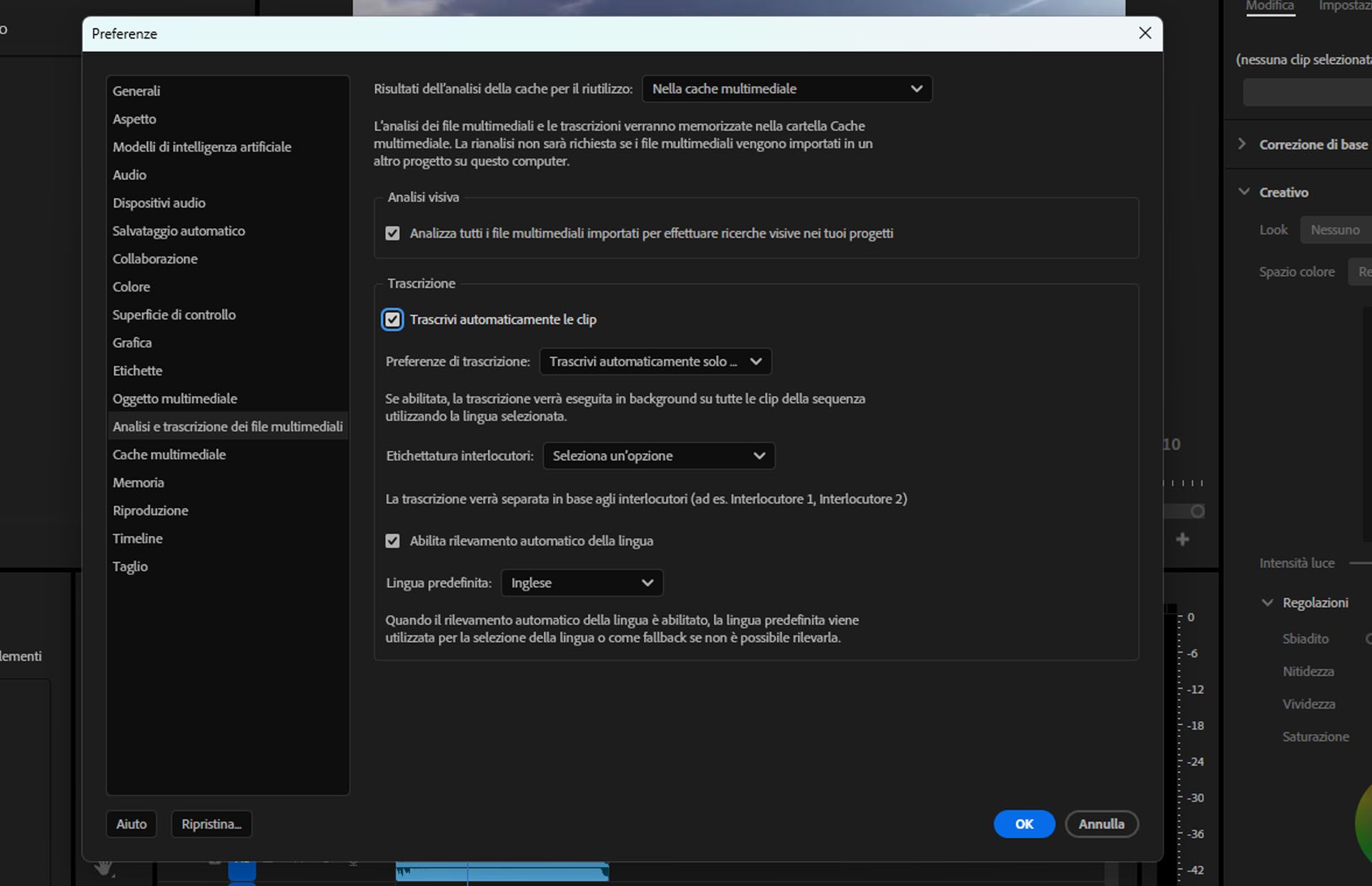
Task: Collapse the Regolazioni group
Action: (x=1267, y=603)
